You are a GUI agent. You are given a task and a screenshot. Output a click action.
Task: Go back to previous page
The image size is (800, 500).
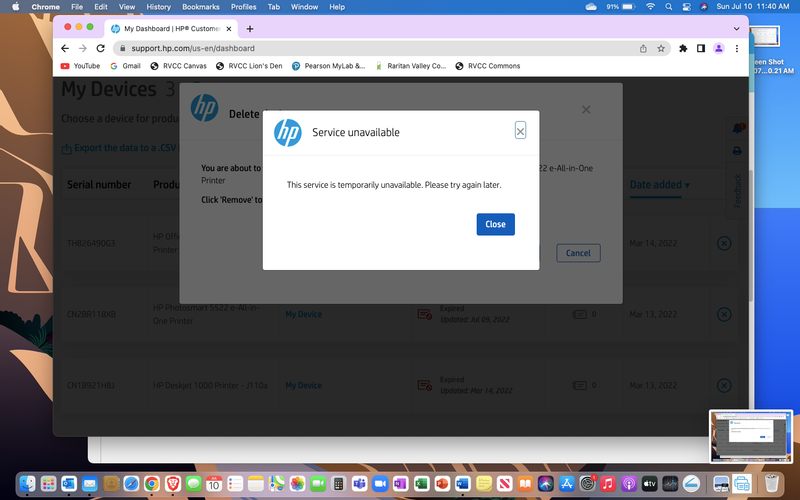click(65, 48)
